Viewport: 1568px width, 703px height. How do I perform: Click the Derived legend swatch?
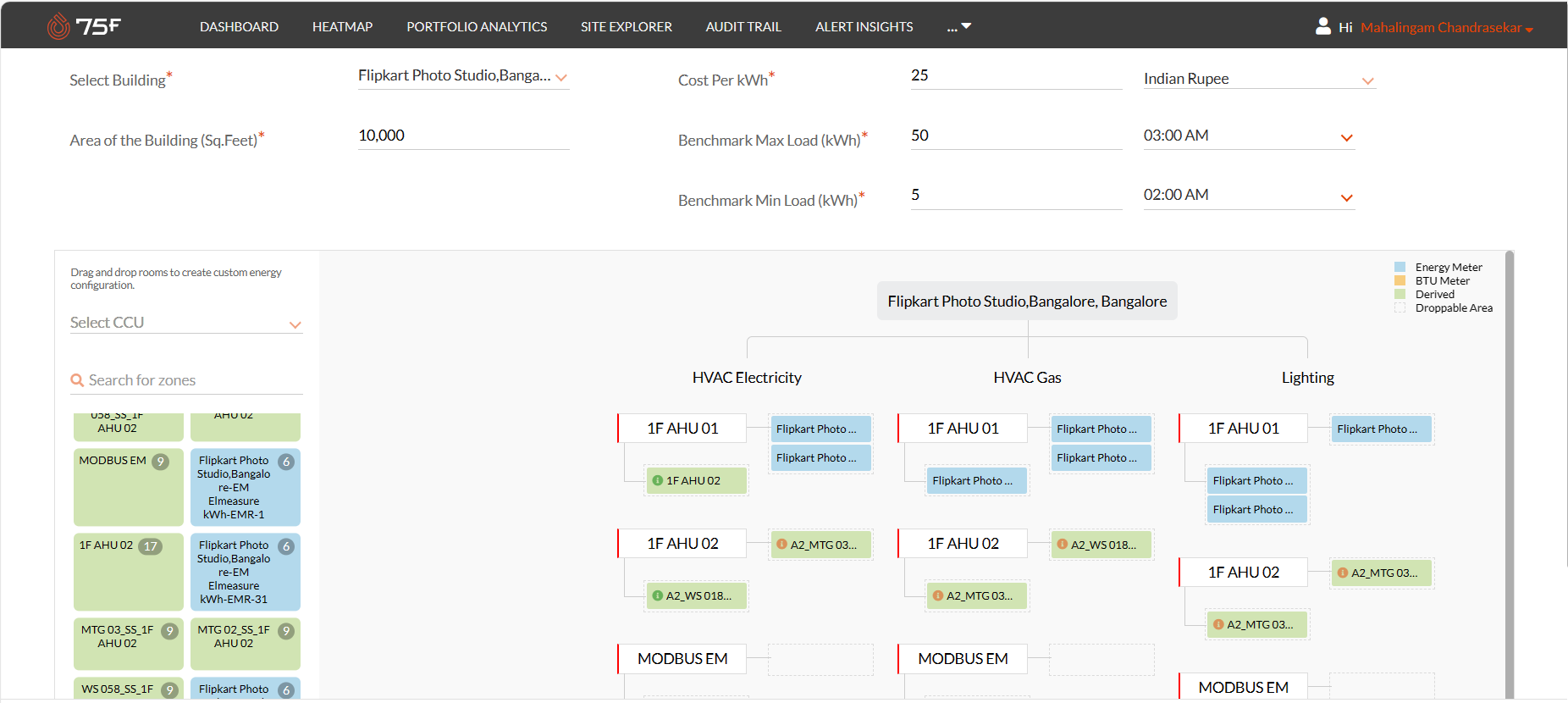pyautogui.click(x=1400, y=294)
